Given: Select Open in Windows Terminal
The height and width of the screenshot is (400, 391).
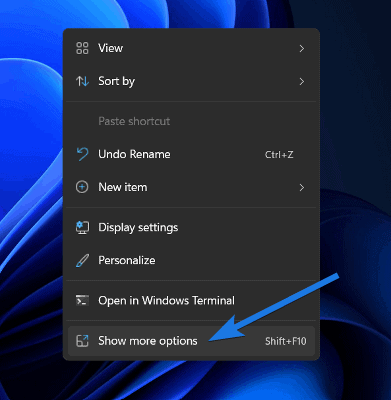Looking at the screenshot, I should (191, 301).
